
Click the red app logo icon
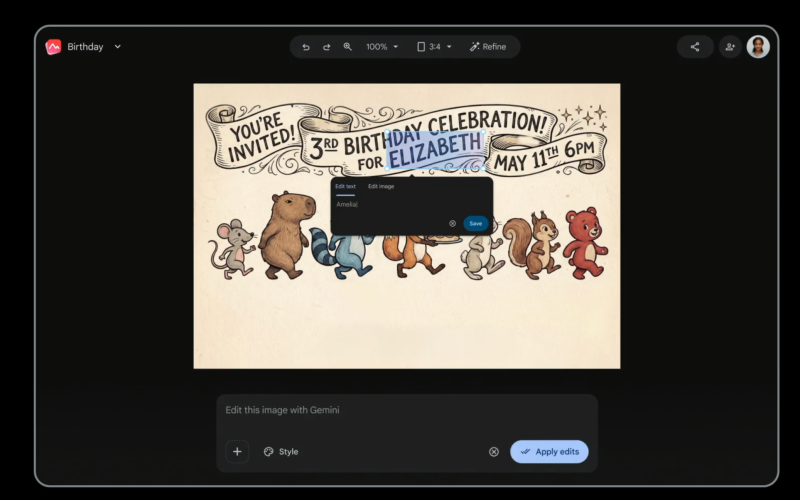click(53, 47)
